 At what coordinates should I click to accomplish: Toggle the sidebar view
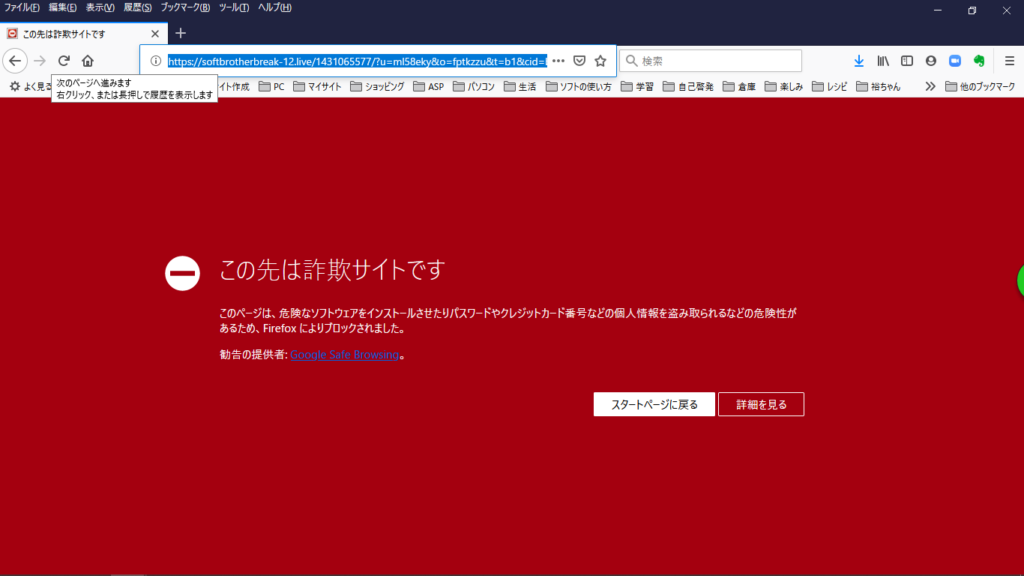click(907, 61)
